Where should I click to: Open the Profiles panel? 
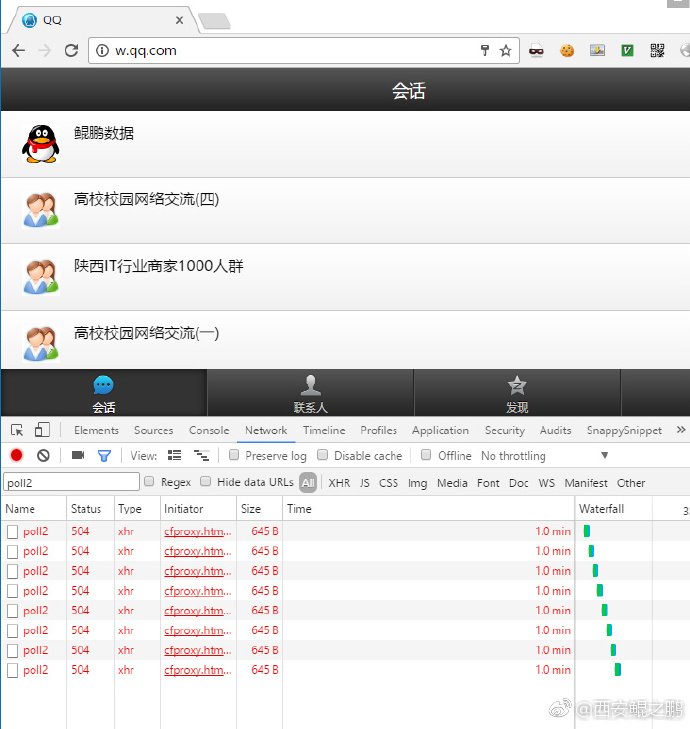point(378,431)
